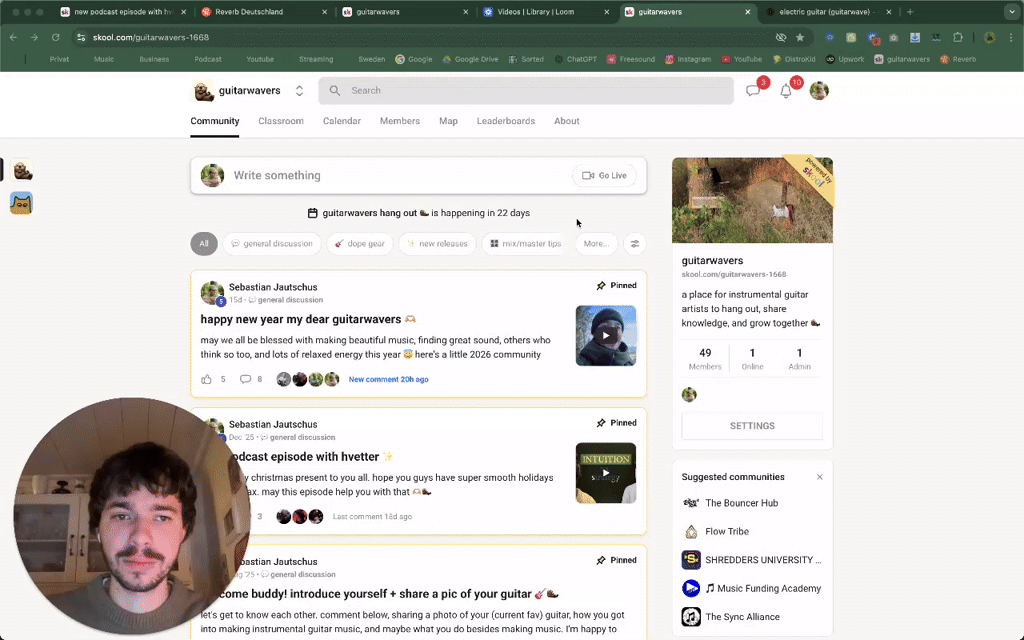Open the ChatGPT bookmark
The image size is (1024, 640).
(575, 59)
